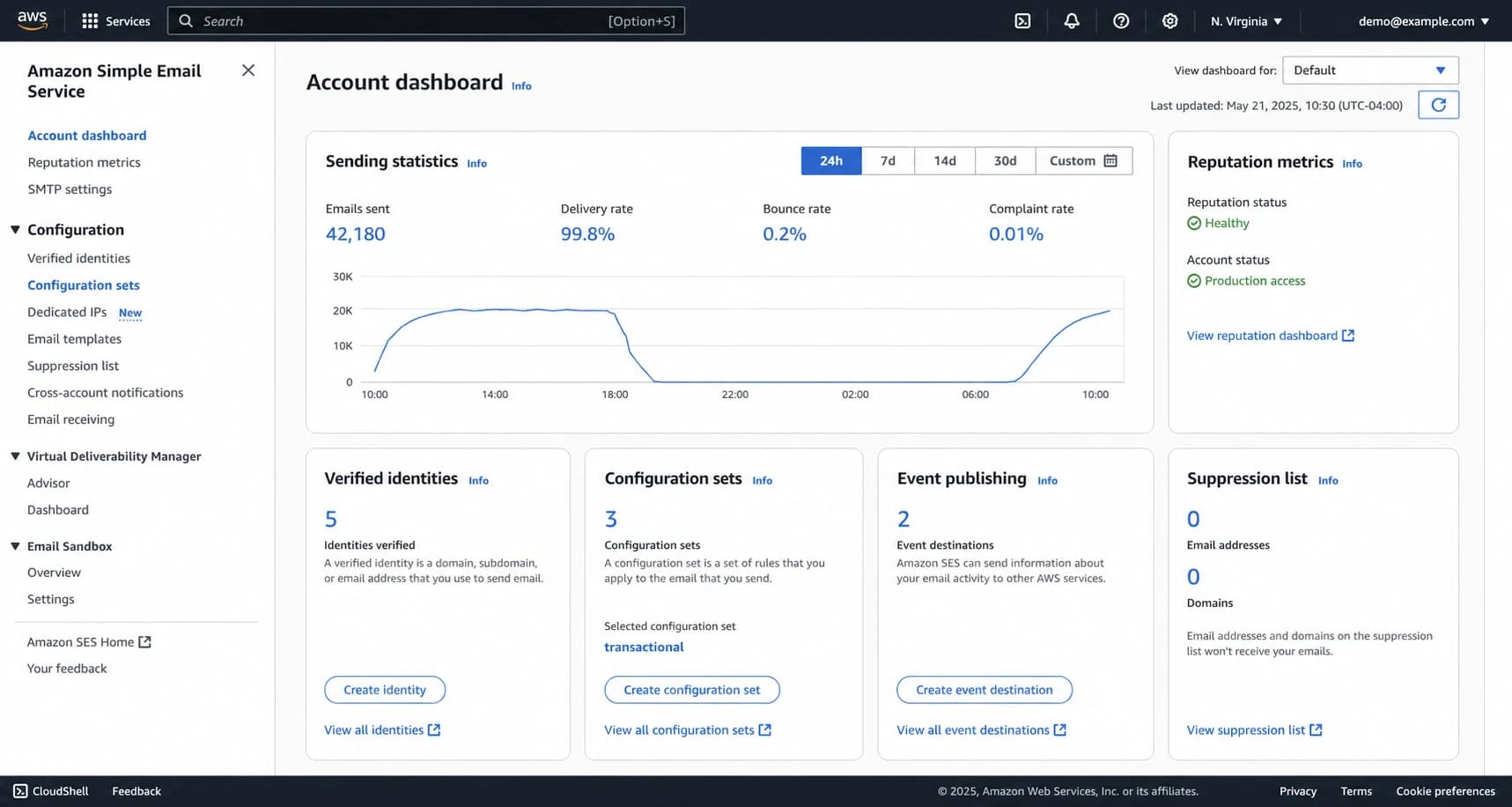Open Dedicated IPs in sidebar
Image resolution: width=1512 pixels, height=807 pixels.
(67, 312)
